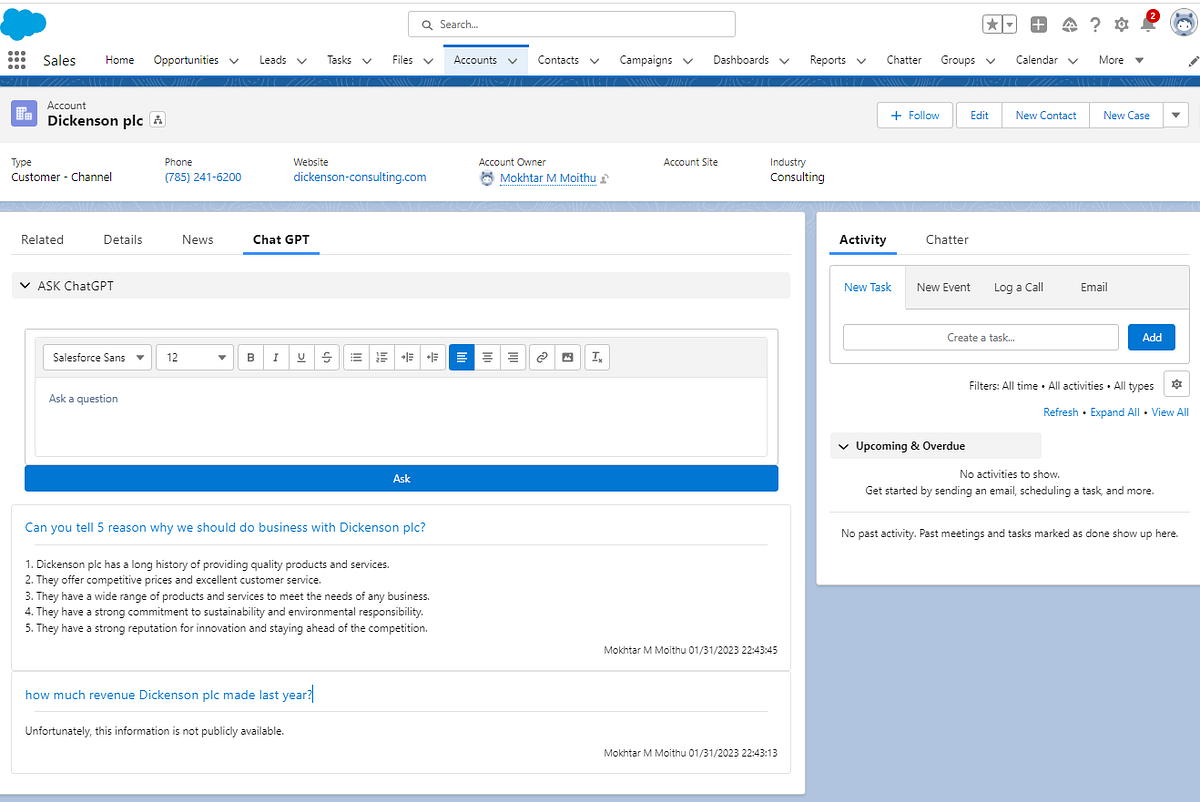
Task: Toggle the favorites star
Action: tap(991, 22)
